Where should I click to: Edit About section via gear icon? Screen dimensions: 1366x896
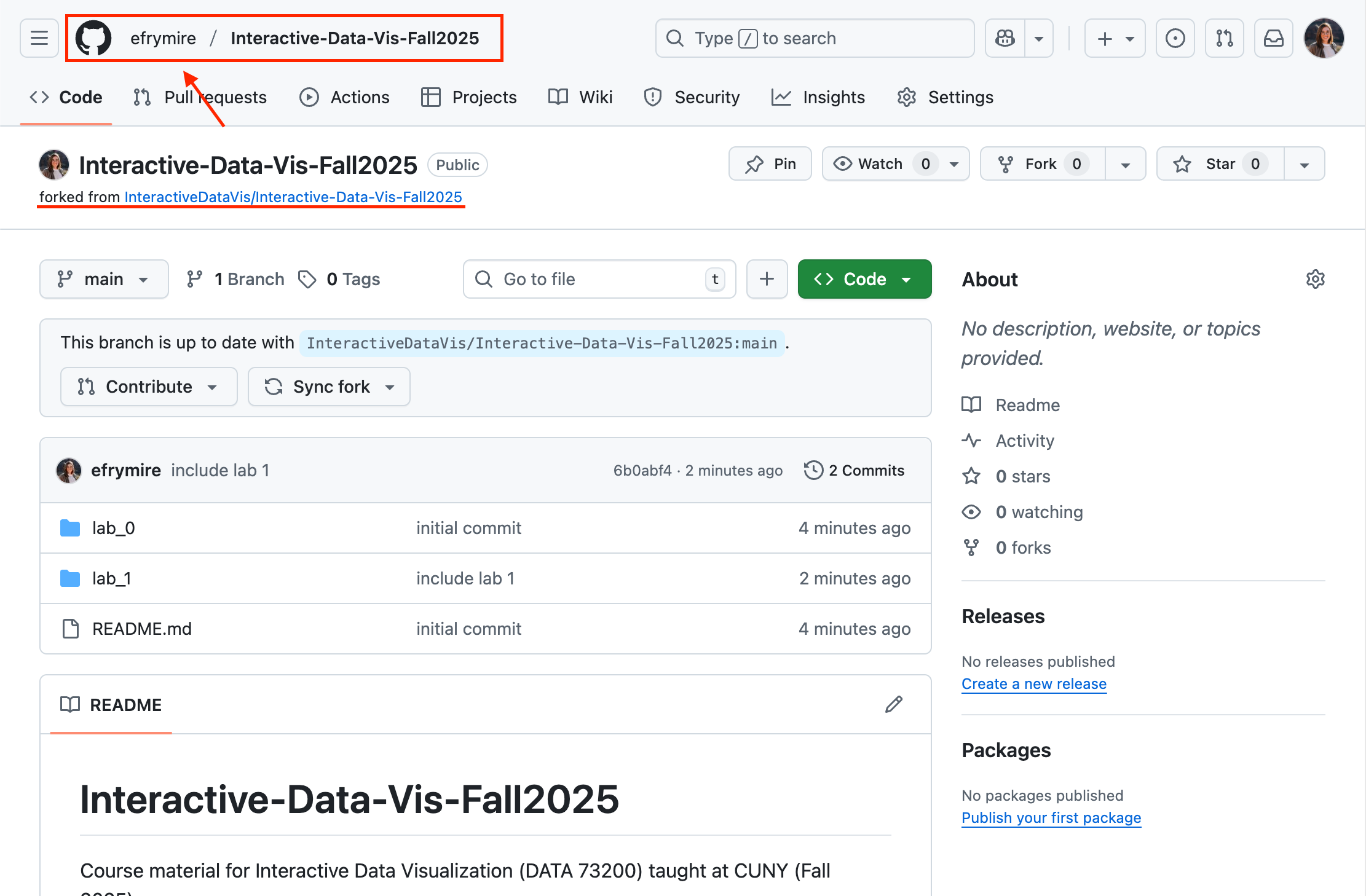[1315, 279]
